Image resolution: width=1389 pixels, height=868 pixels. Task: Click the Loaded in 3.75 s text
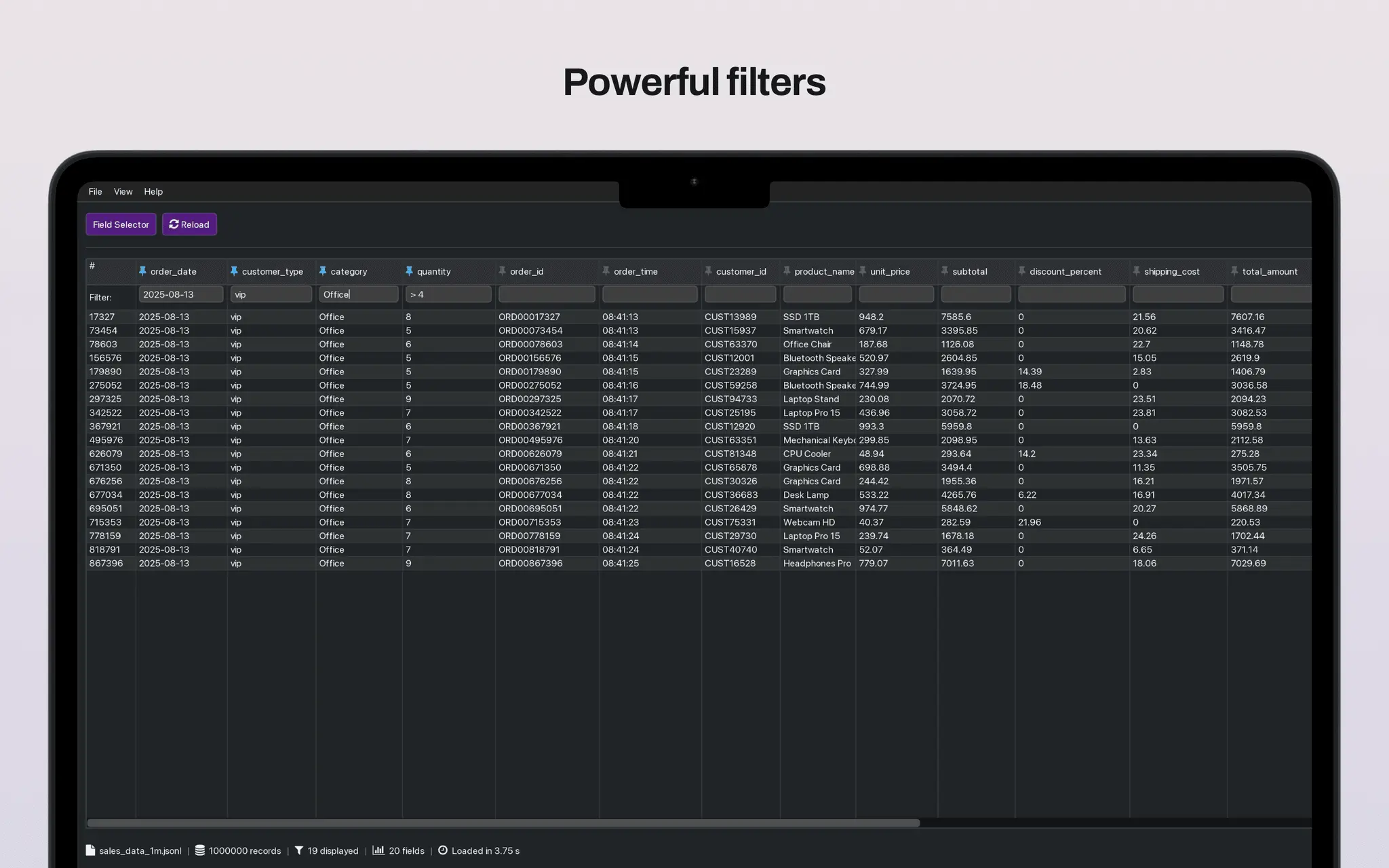coord(486,850)
